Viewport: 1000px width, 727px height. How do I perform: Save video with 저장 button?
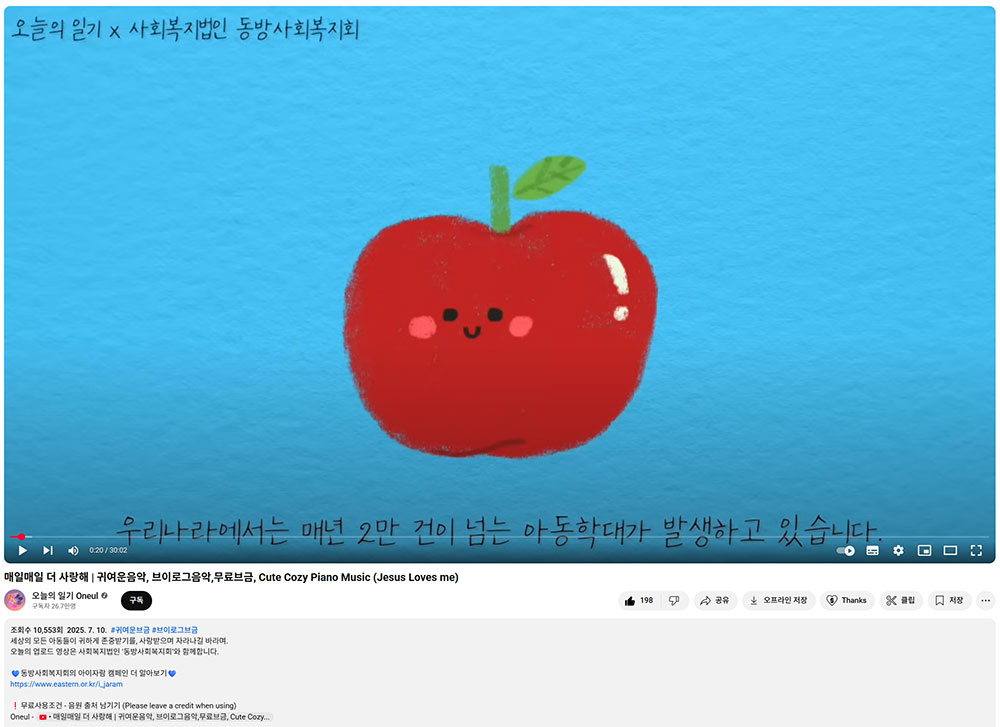(949, 601)
